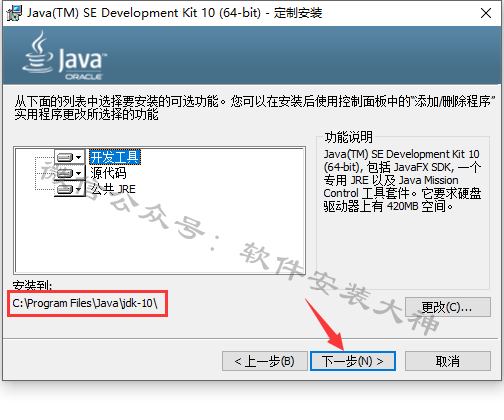Click the 功能说明 description text area
Viewport: 504px width, 420px height.
[402, 180]
